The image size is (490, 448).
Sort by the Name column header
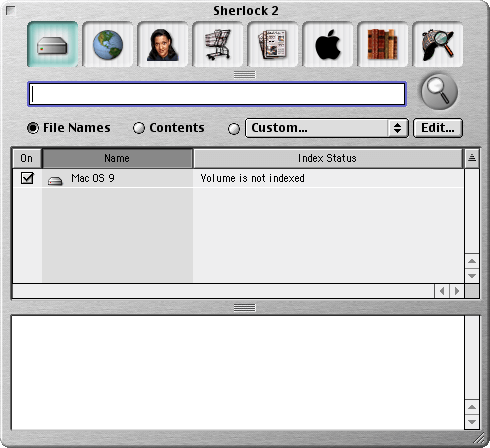[x=117, y=158]
